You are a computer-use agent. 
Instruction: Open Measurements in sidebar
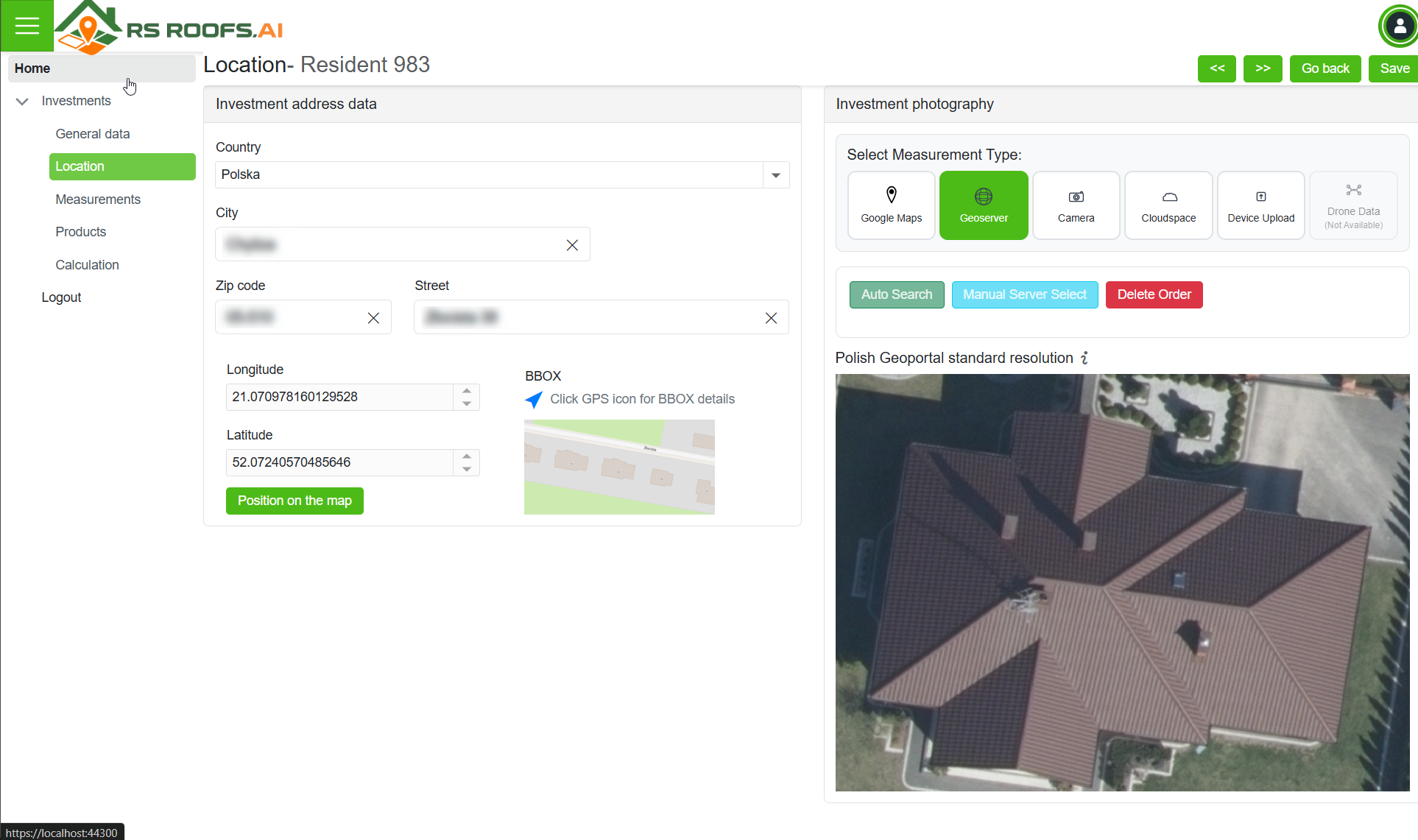click(x=98, y=200)
